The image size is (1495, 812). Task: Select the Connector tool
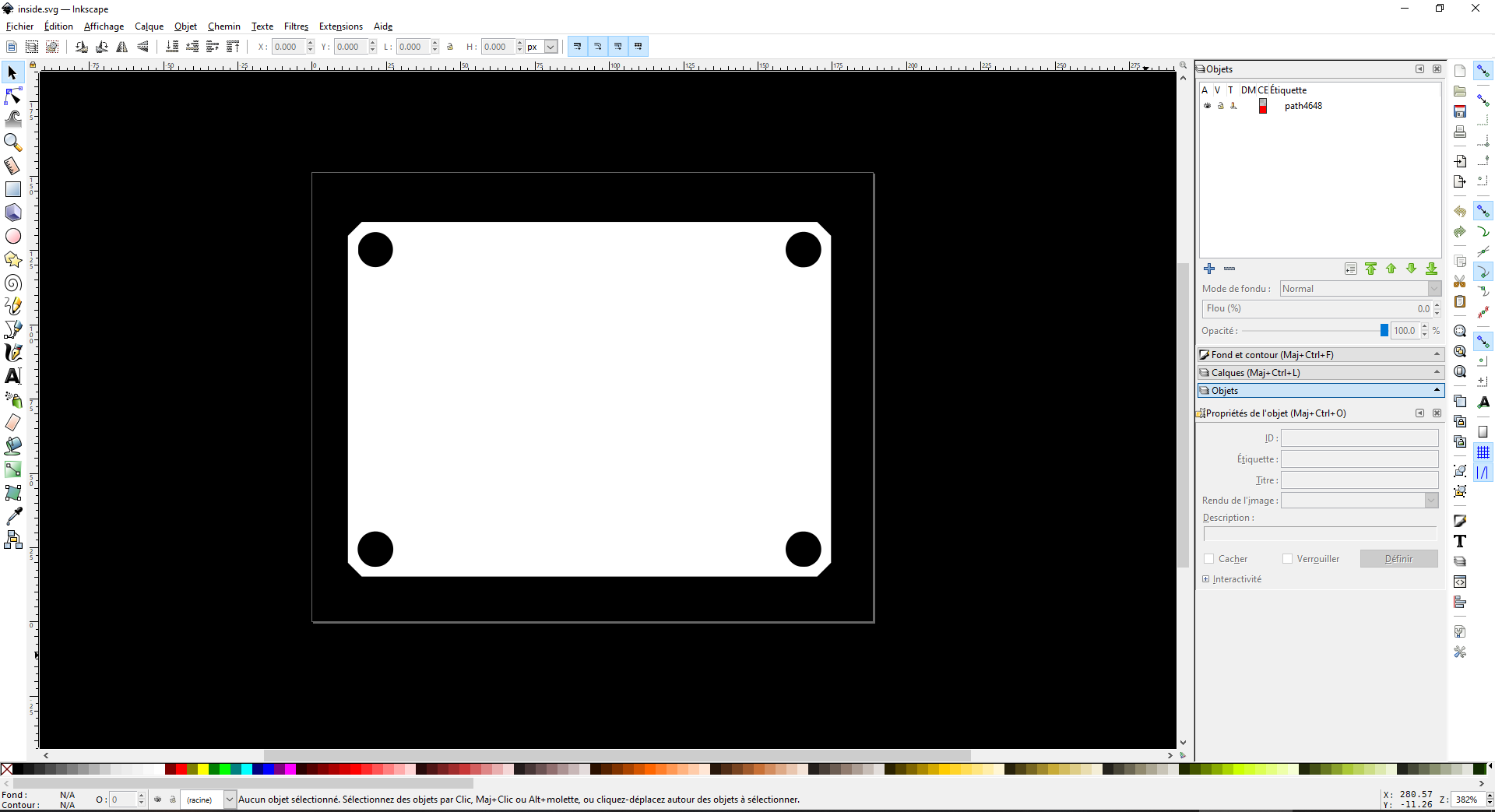click(13, 540)
